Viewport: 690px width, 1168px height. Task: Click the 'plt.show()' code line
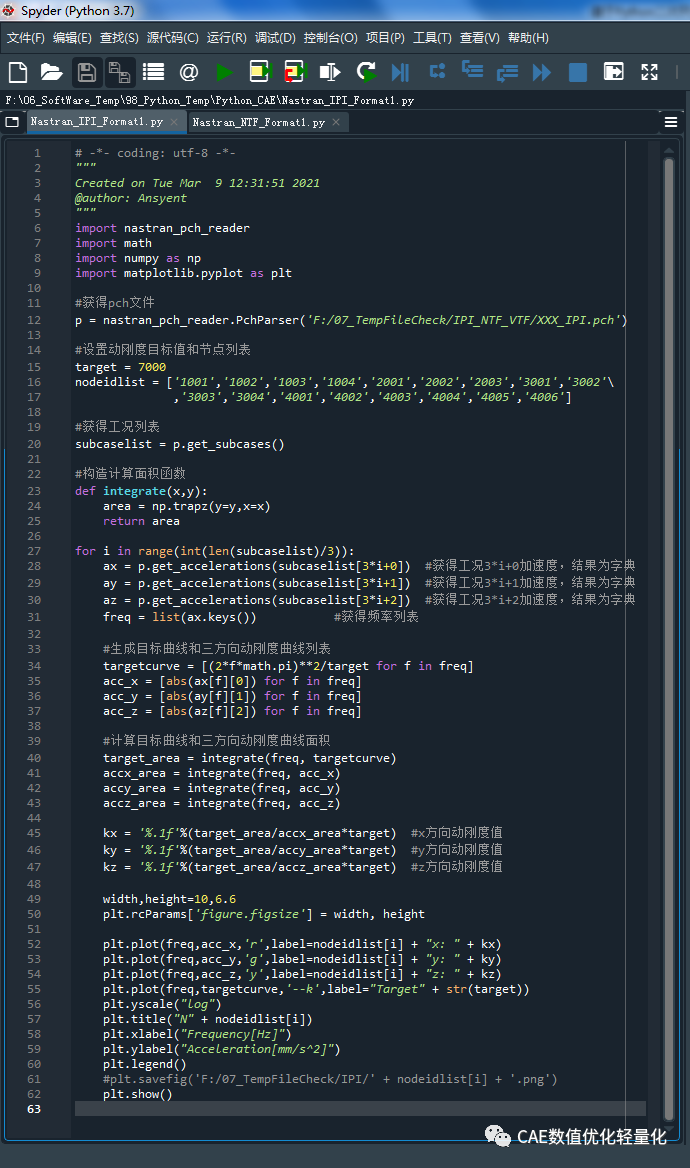point(138,1094)
